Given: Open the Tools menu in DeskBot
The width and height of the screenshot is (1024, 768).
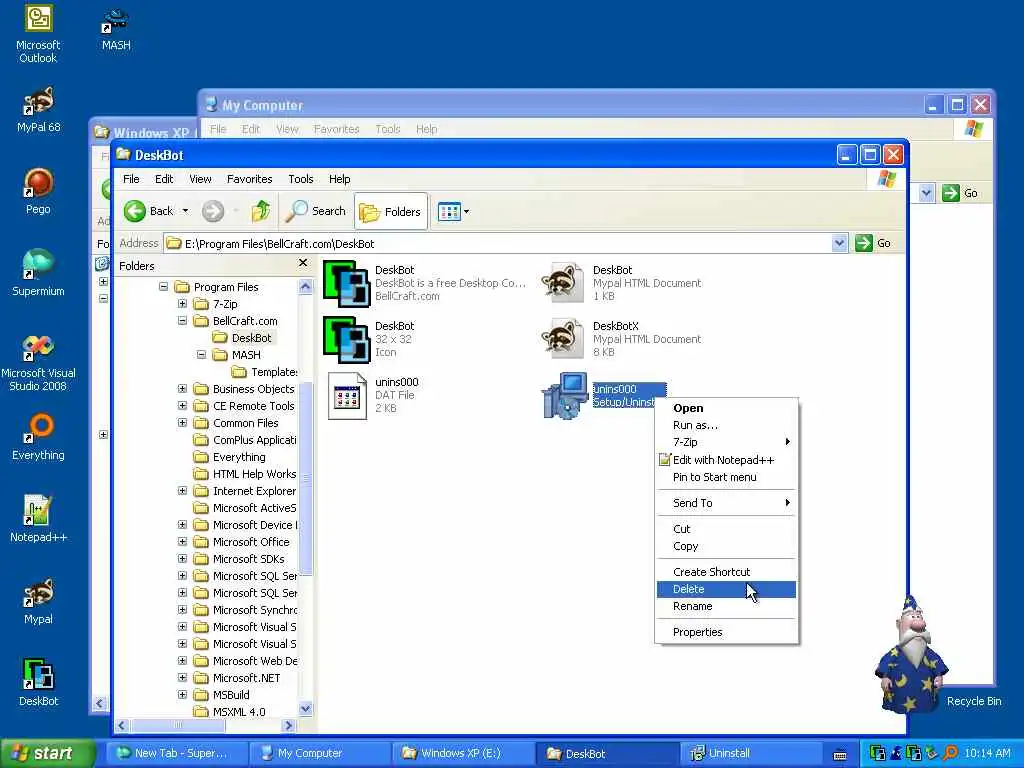Looking at the screenshot, I should coord(300,179).
